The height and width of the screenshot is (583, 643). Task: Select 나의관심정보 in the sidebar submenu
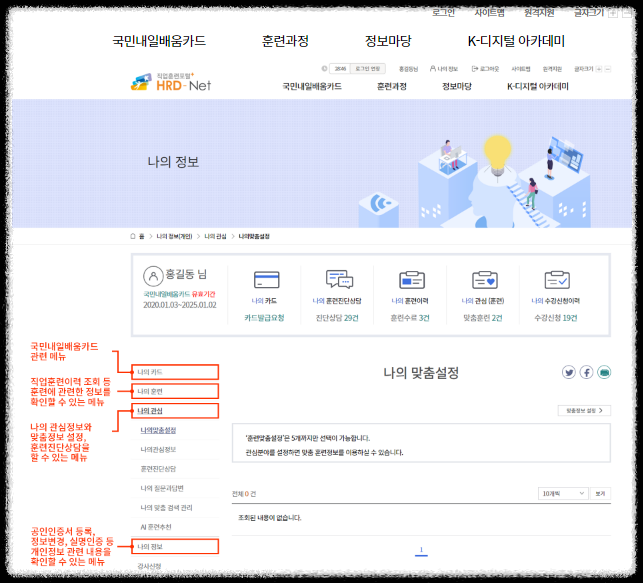158,449
